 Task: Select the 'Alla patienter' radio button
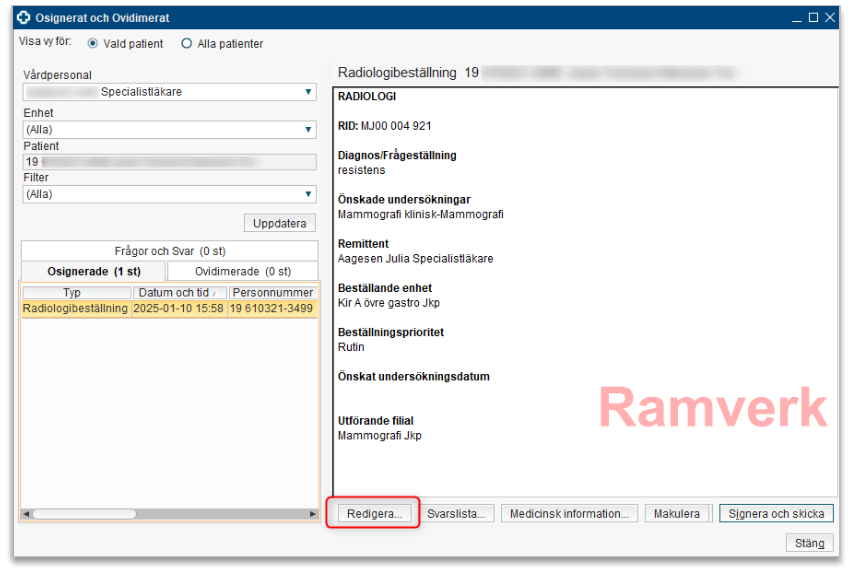(x=186, y=44)
